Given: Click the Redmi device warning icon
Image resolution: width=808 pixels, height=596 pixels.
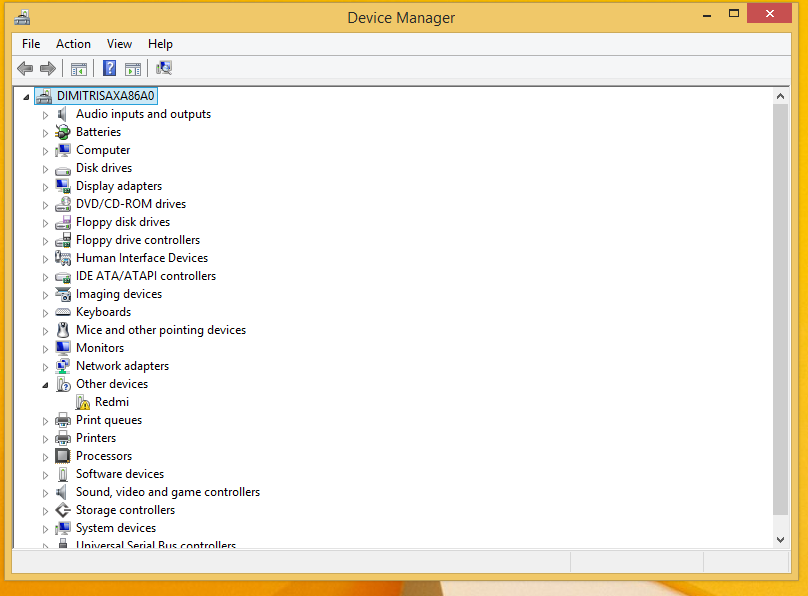Looking at the screenshot, I should click(83, 402).
